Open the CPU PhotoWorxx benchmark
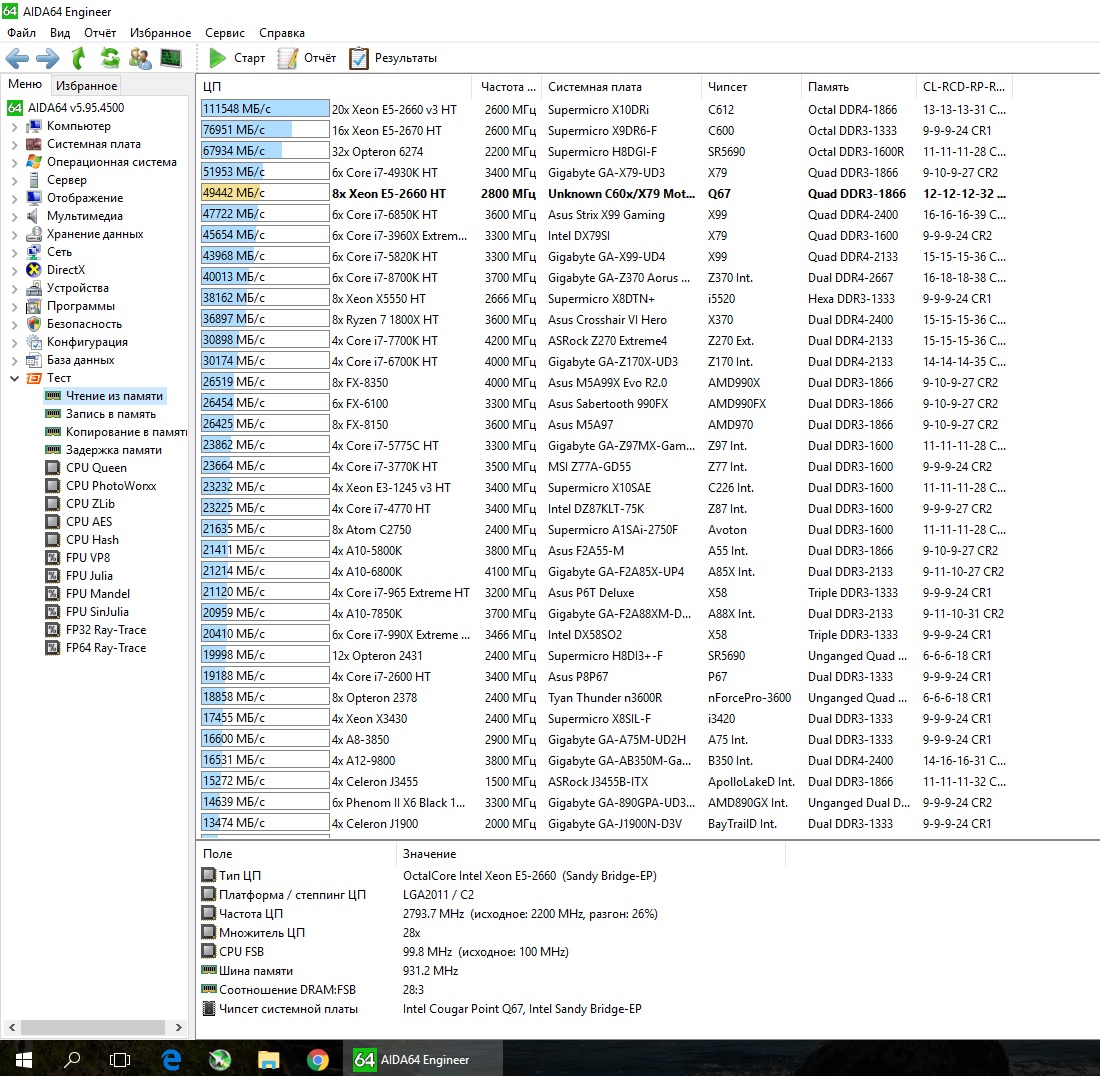1100x1076 pixels. (110, 485)
